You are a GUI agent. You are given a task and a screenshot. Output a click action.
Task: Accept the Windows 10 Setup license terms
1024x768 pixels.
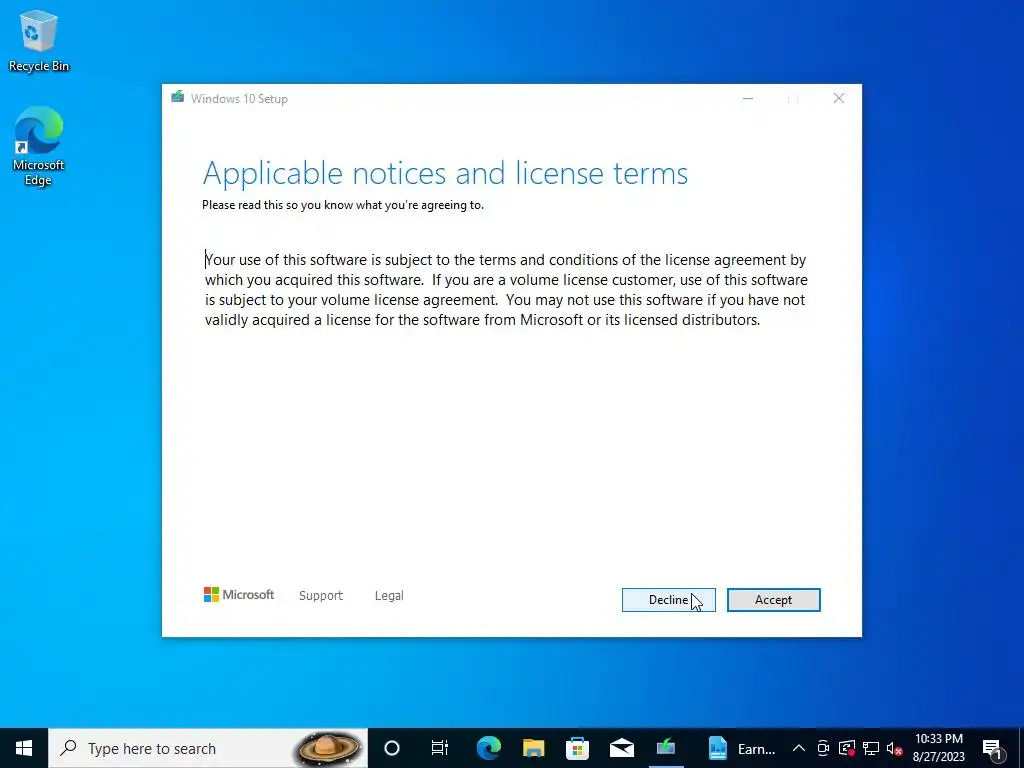click(x=773, y=600)
